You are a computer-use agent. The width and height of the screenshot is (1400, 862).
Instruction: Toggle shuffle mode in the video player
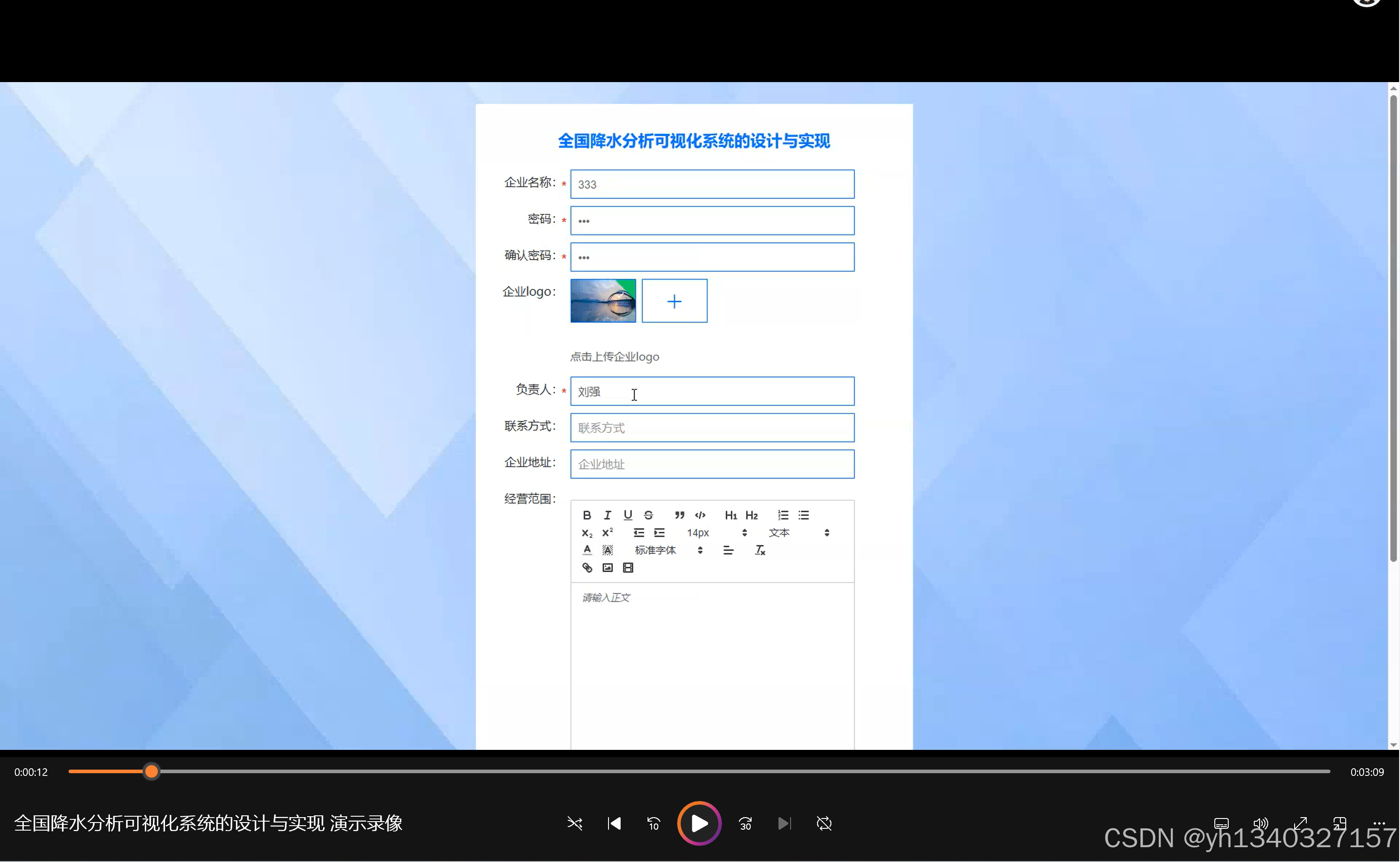click(x=574, y=823)
